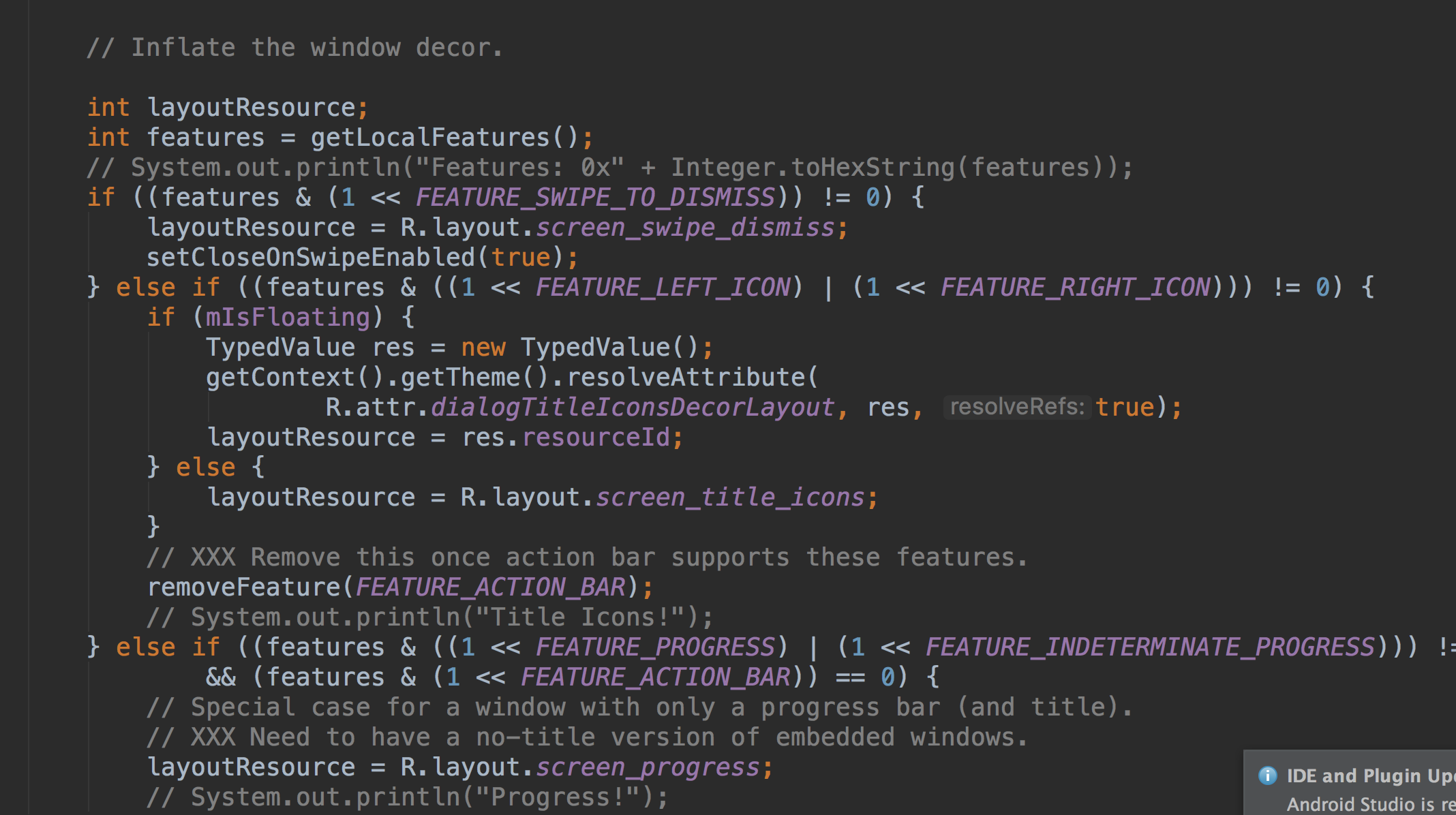Click screen_title_icons layout reference
Viewport: 1456px width, 815px height.
(730, 497)
